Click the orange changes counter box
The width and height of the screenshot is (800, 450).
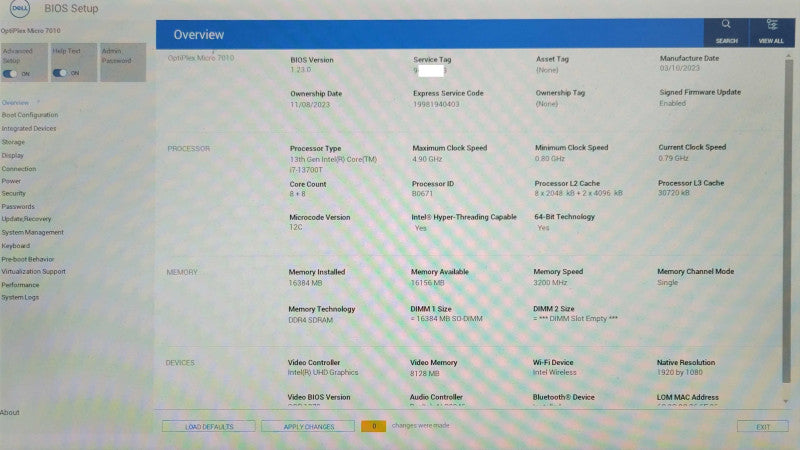tap(373, 426)
